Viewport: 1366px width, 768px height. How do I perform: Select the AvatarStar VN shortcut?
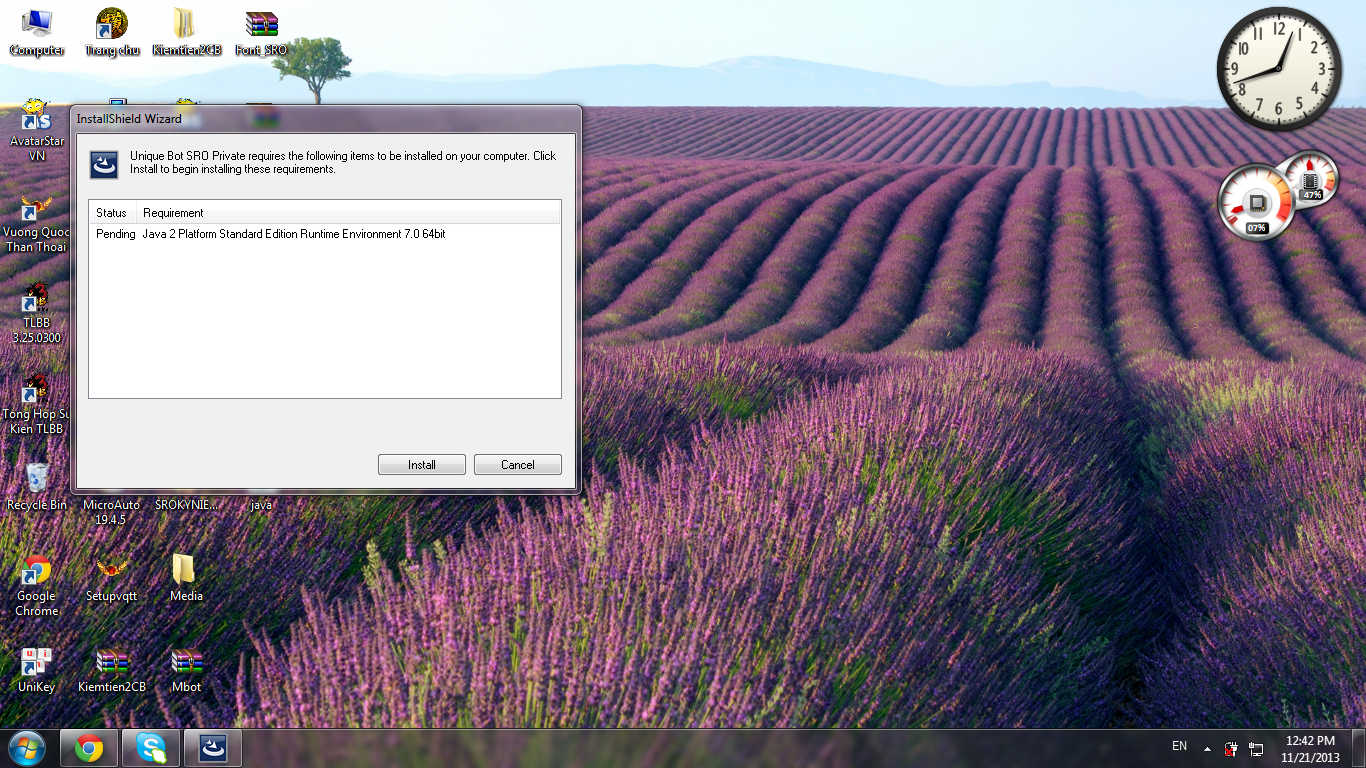pyautogui.click(x=37, y=130)
